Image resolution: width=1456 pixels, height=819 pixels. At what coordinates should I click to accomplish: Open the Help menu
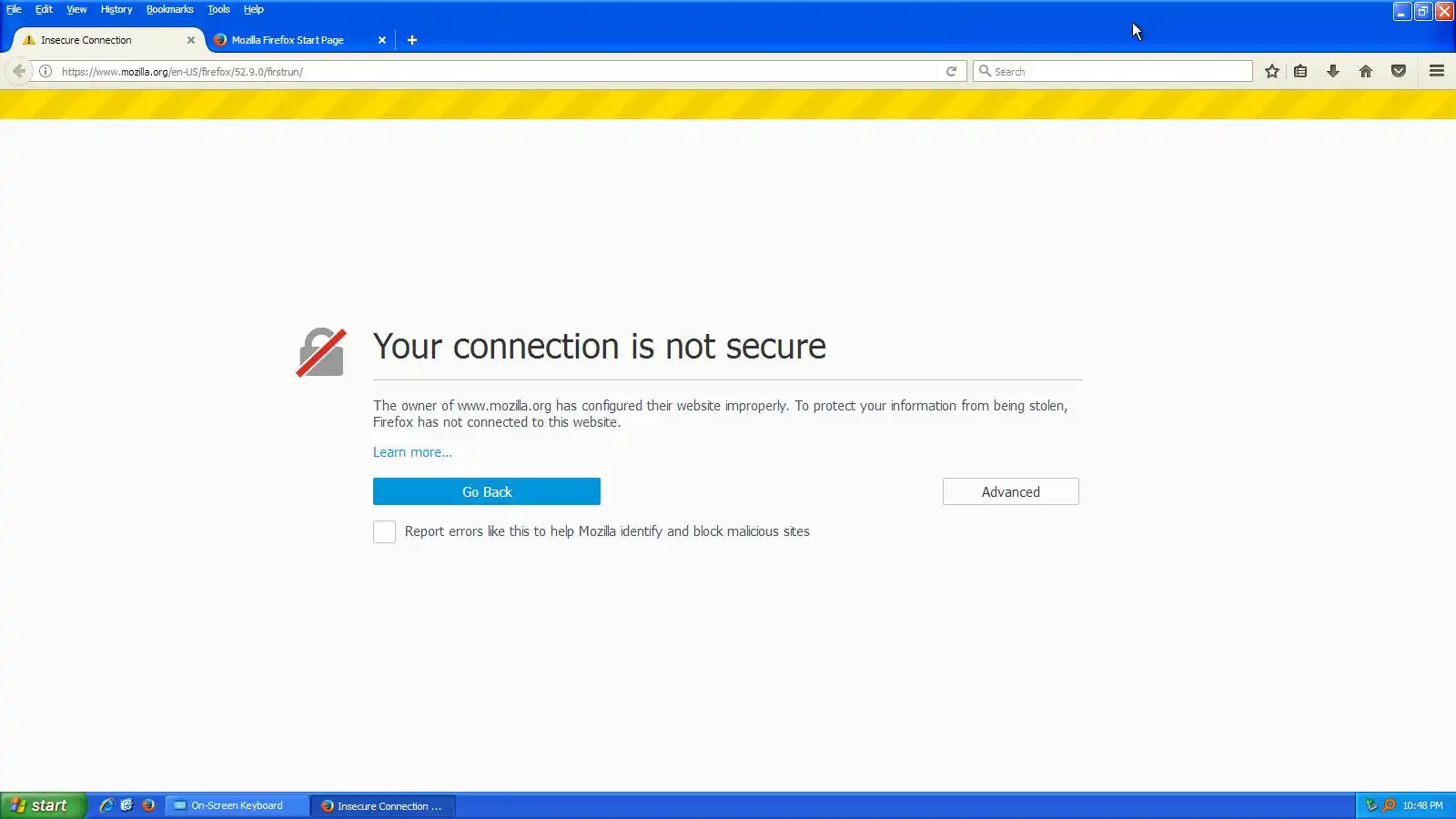253,9
